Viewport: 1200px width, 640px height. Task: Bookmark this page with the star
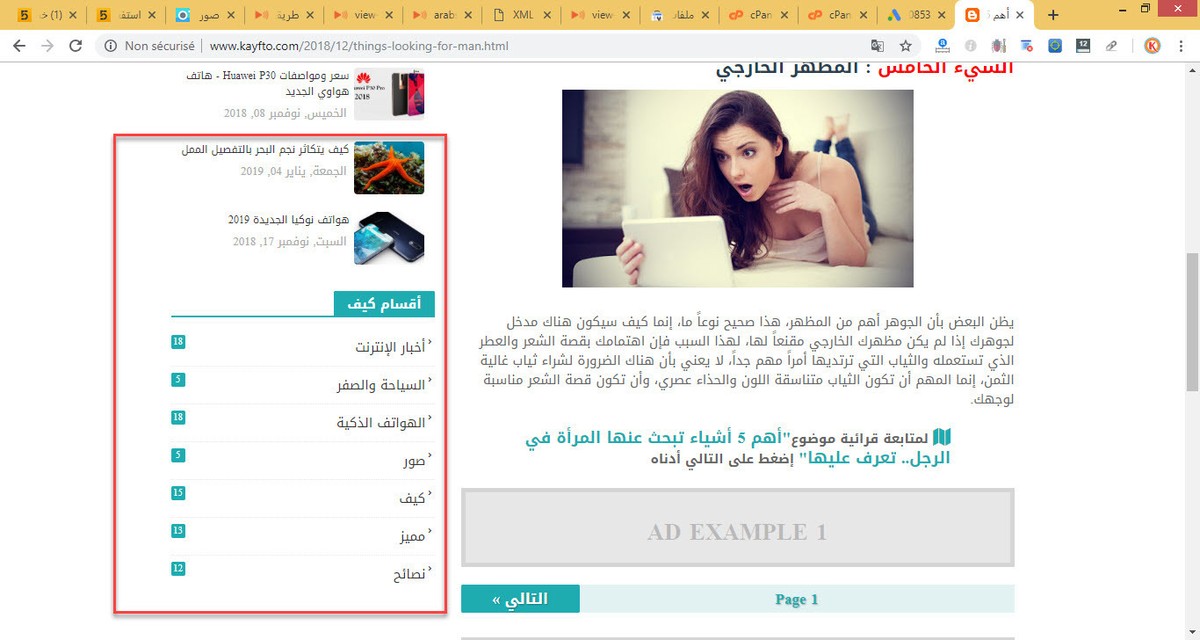pos(905,46)
